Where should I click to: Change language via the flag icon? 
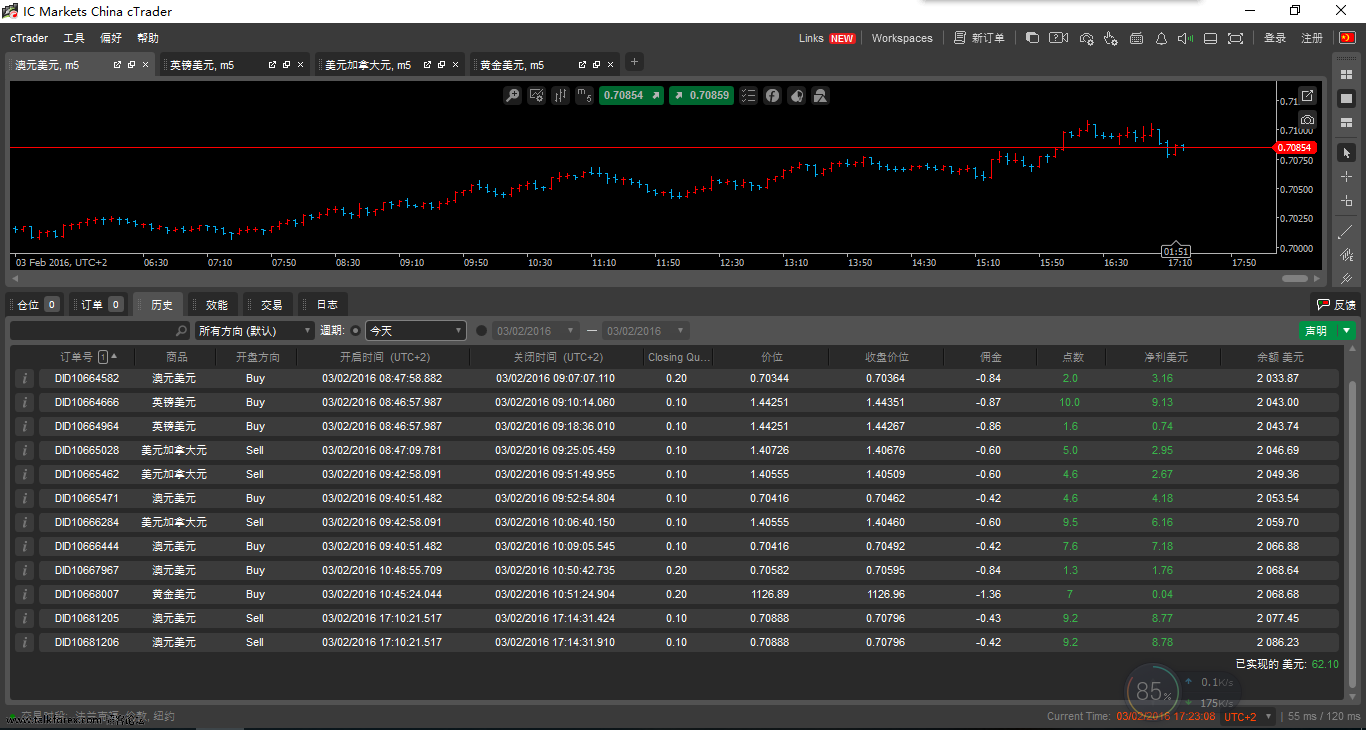[1346, 38]
